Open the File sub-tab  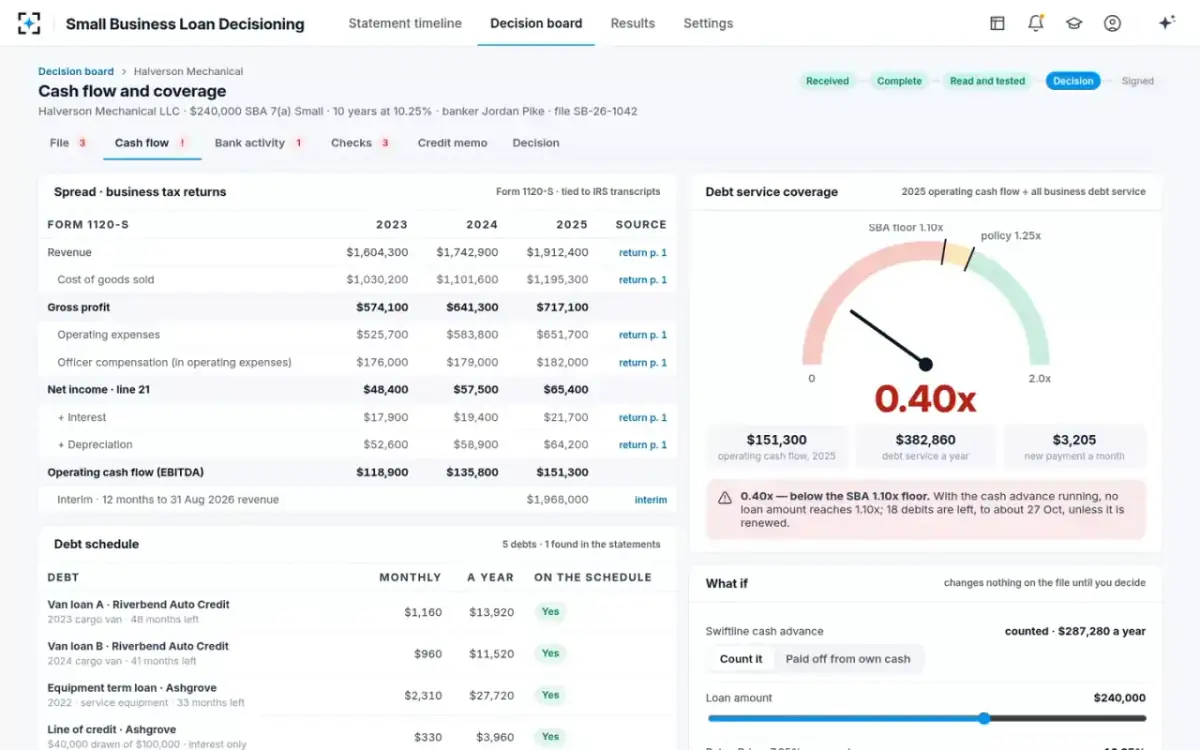[69, 143]
